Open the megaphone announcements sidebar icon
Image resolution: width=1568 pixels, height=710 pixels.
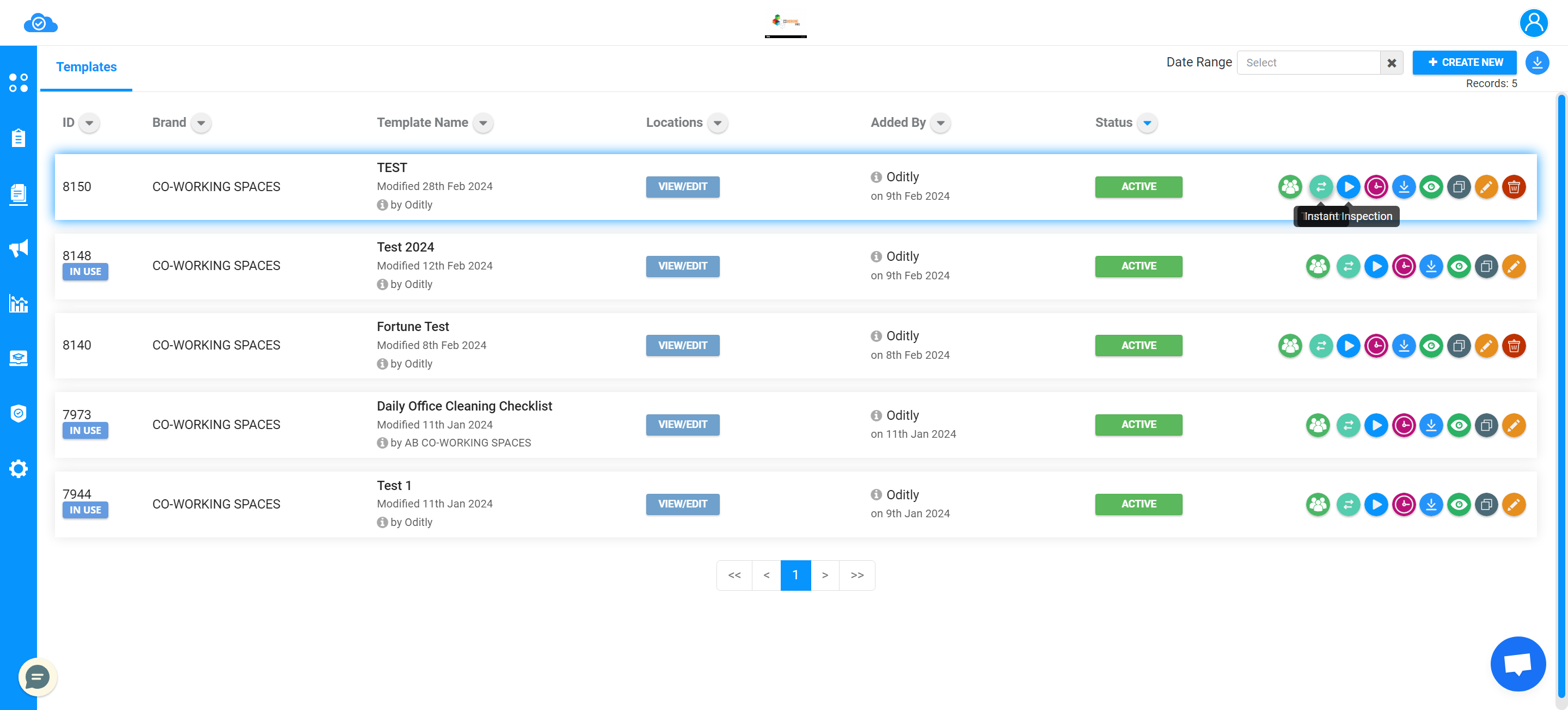19,248
